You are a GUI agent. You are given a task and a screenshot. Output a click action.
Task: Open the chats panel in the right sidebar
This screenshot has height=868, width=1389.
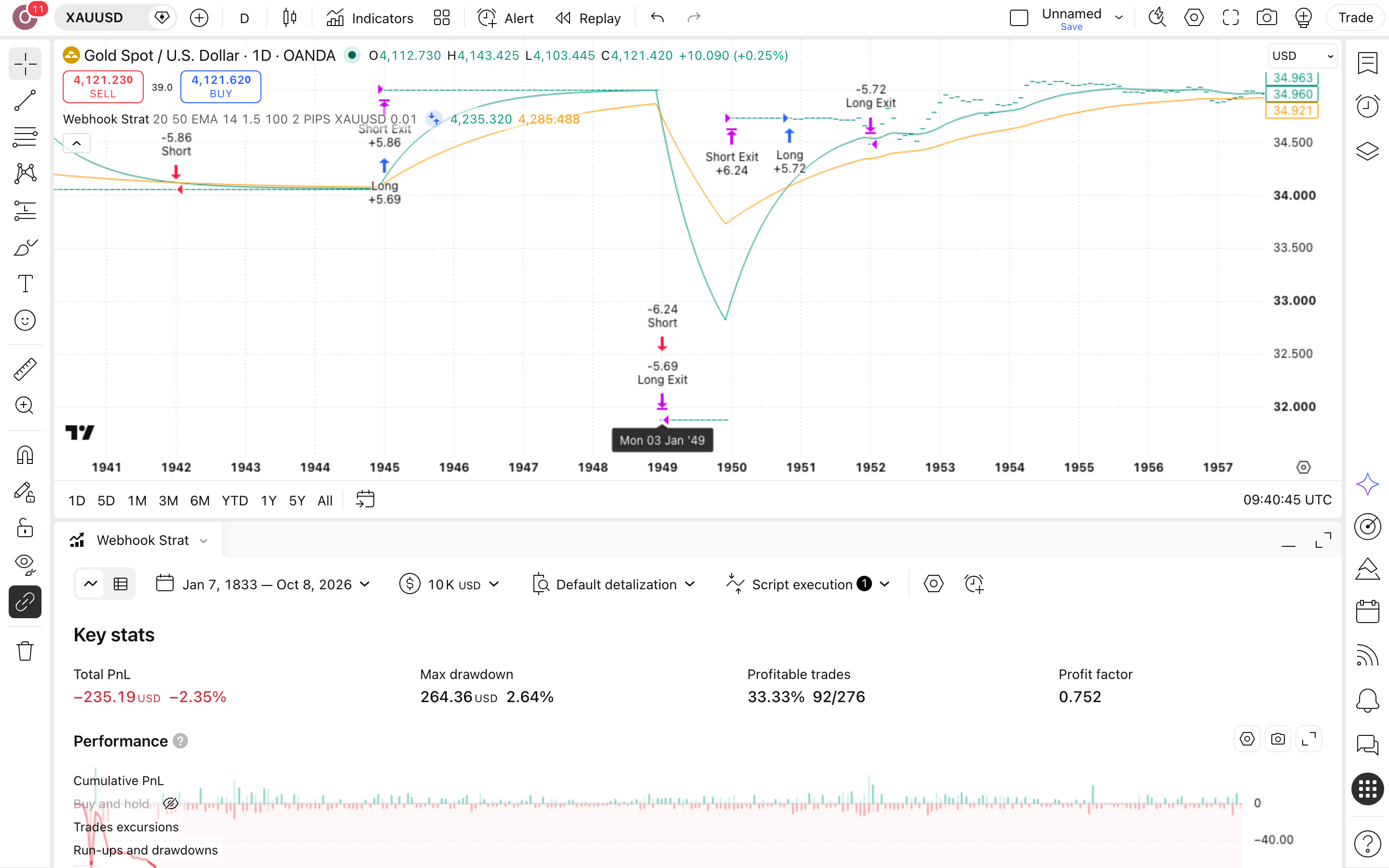pyautogui.click(x=1367, y=745)
